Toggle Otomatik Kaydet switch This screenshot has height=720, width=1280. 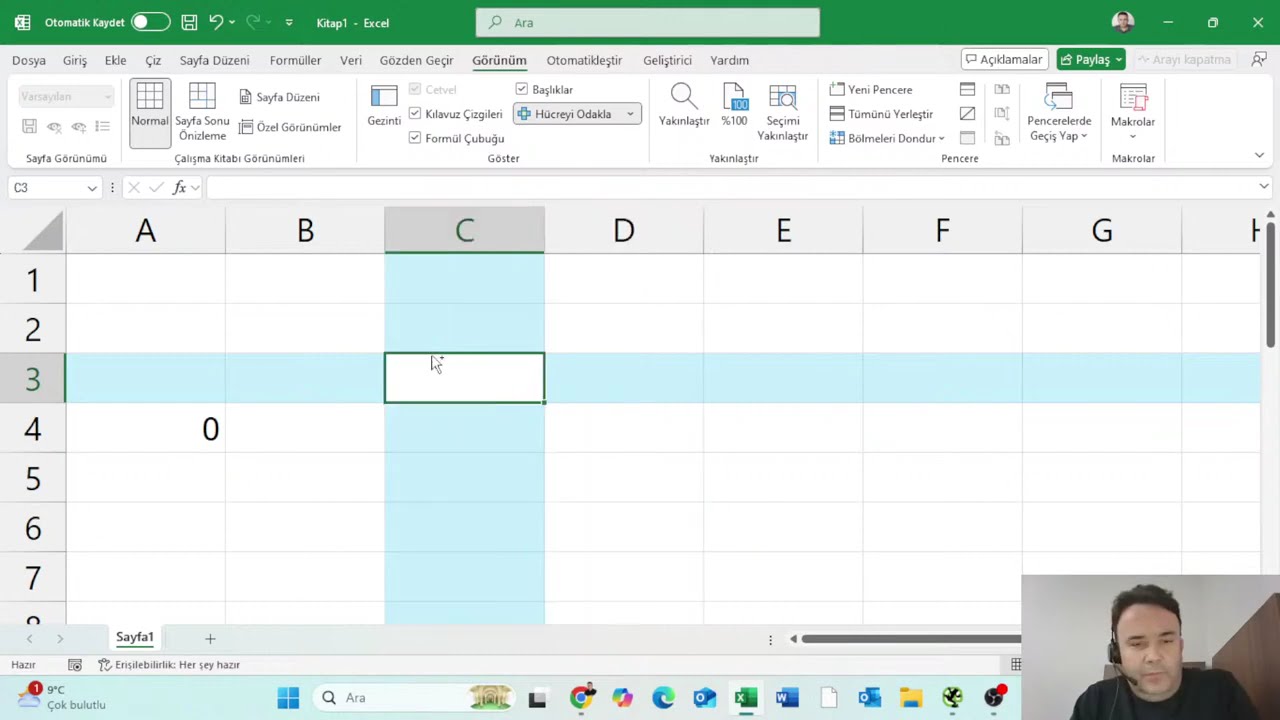point(150,22)
